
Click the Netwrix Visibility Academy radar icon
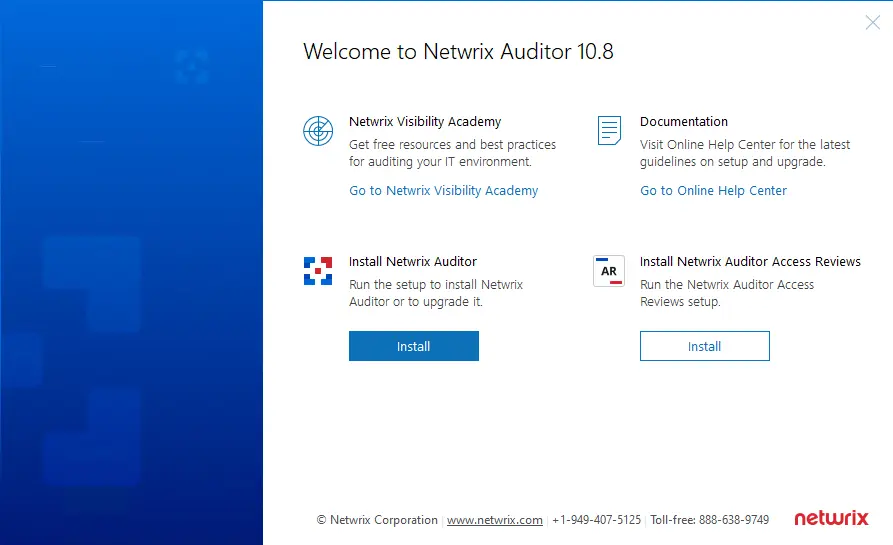(x=318, y=131)
